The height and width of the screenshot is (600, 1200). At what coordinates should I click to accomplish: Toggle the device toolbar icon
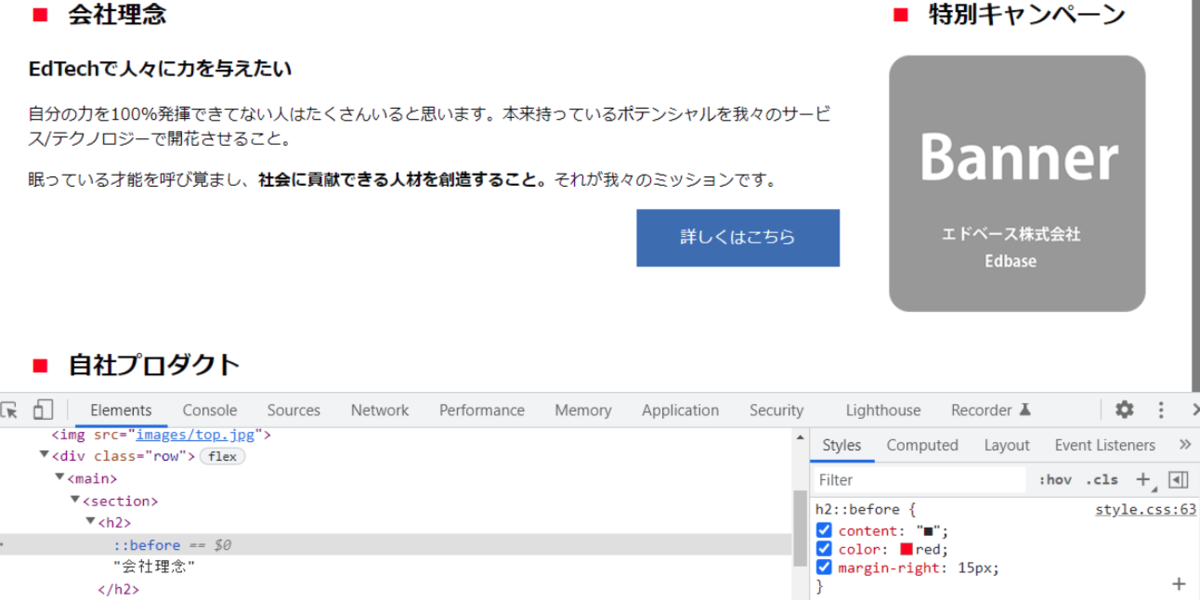point(42,410)
